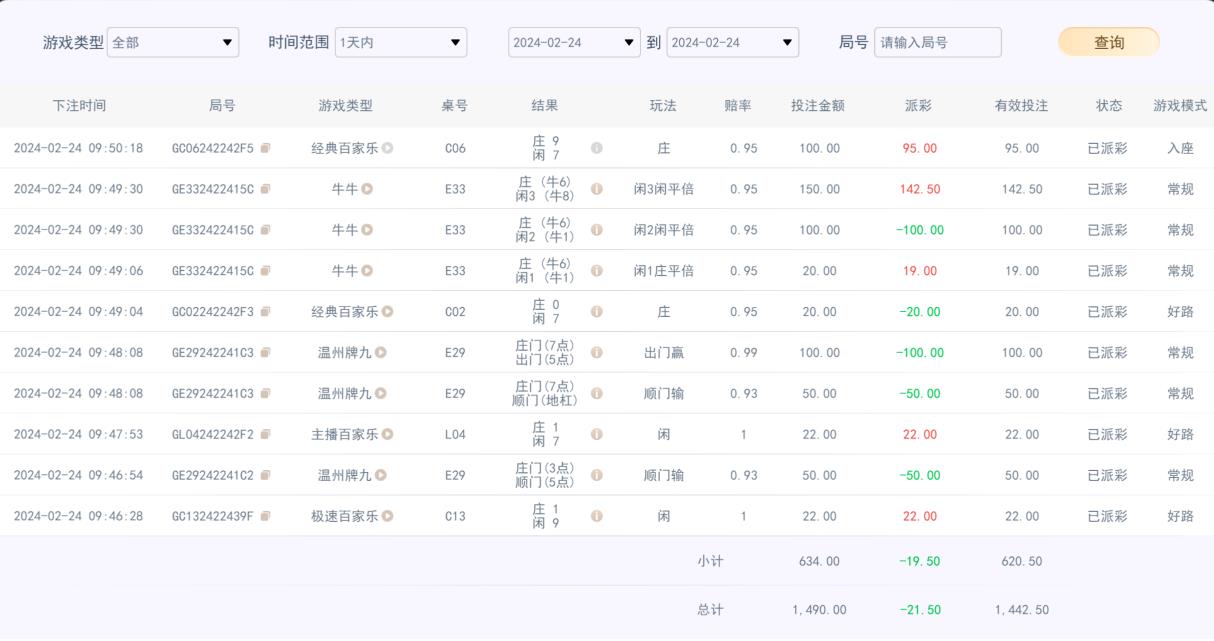Copy round number in the 闲3闲平倍 row
The width and height of the screenshot is (1214, 641).
pos(265,189)
